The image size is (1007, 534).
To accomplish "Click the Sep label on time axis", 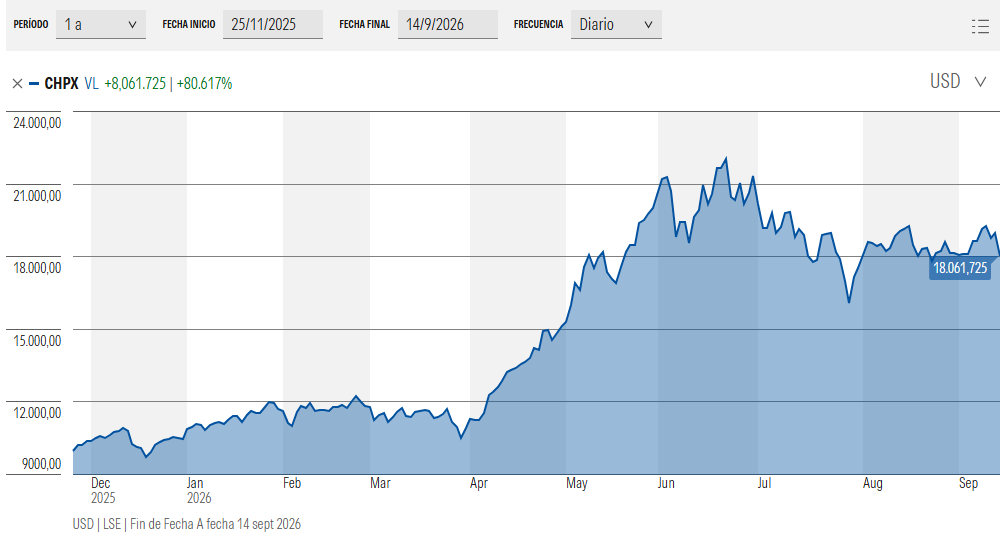I will tap(968, 483).
